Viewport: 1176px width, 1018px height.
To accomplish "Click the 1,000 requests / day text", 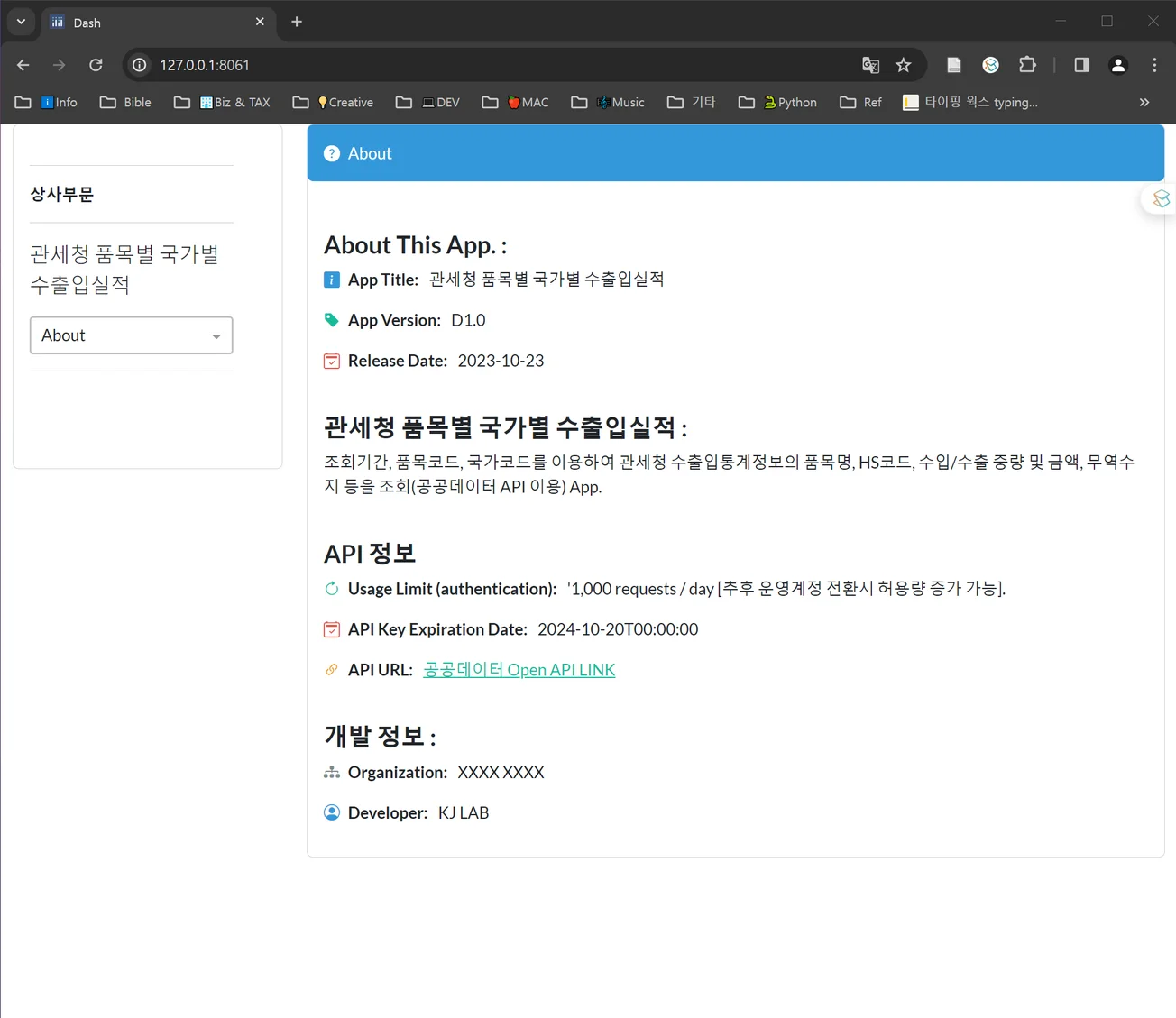I will point(642,589).
